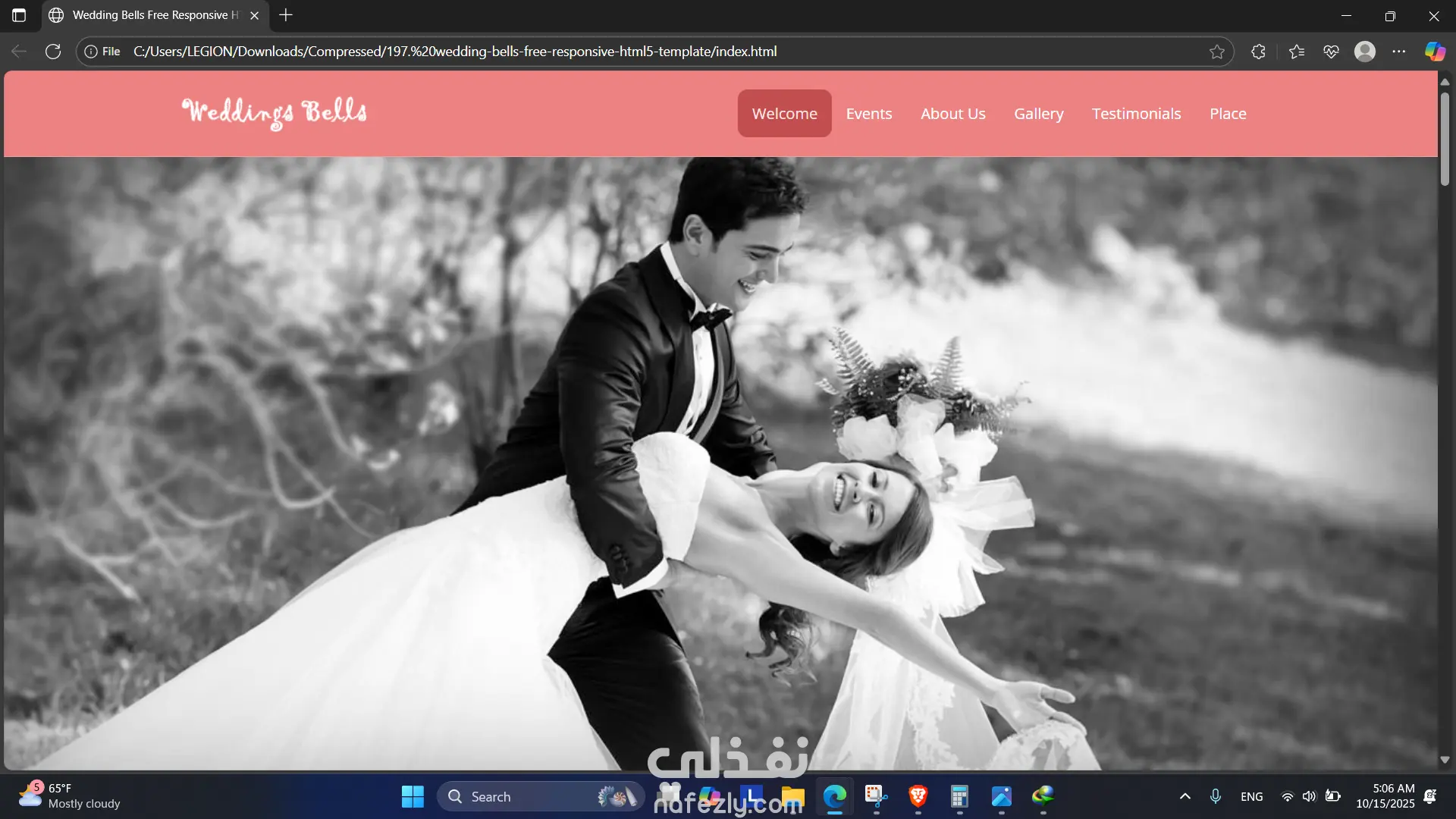The width and height of the screenshot is (1456, 819).
Task: Open the Copilot sidebar icon
Action: 1435,52
